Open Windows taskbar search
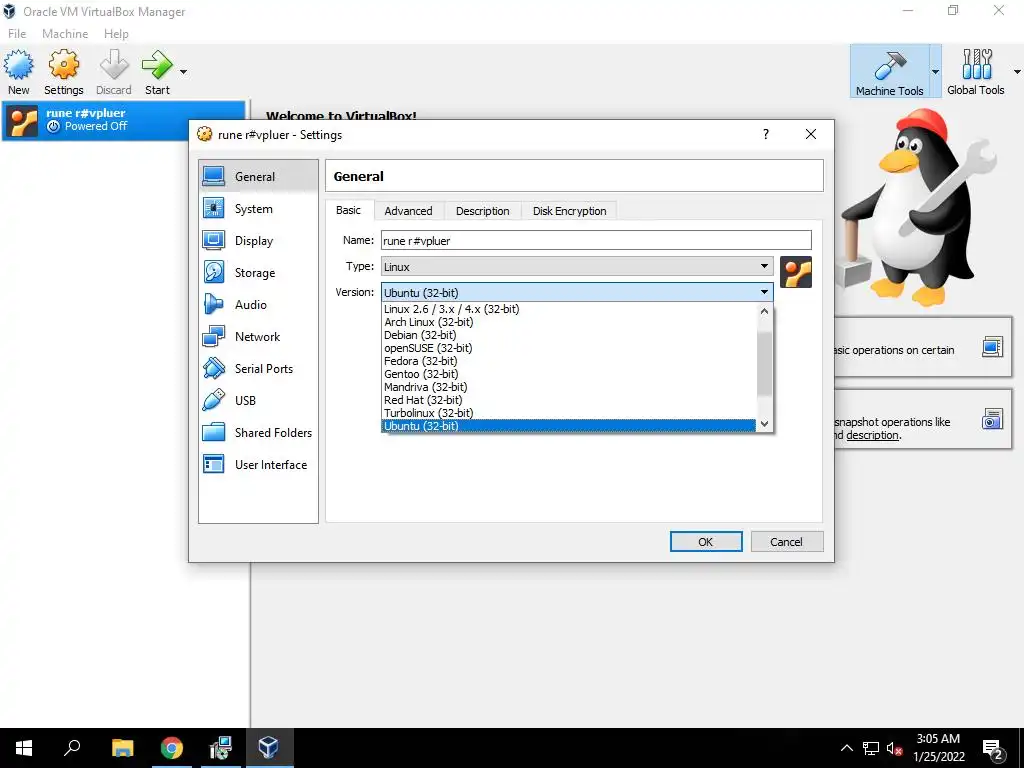Viewport: 1024px width, 768px height. tap(72, 748)
